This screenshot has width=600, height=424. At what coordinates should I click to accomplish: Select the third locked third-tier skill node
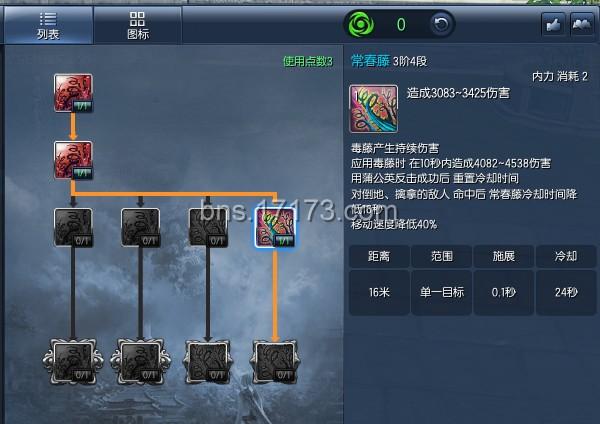(x=208, y=227)
